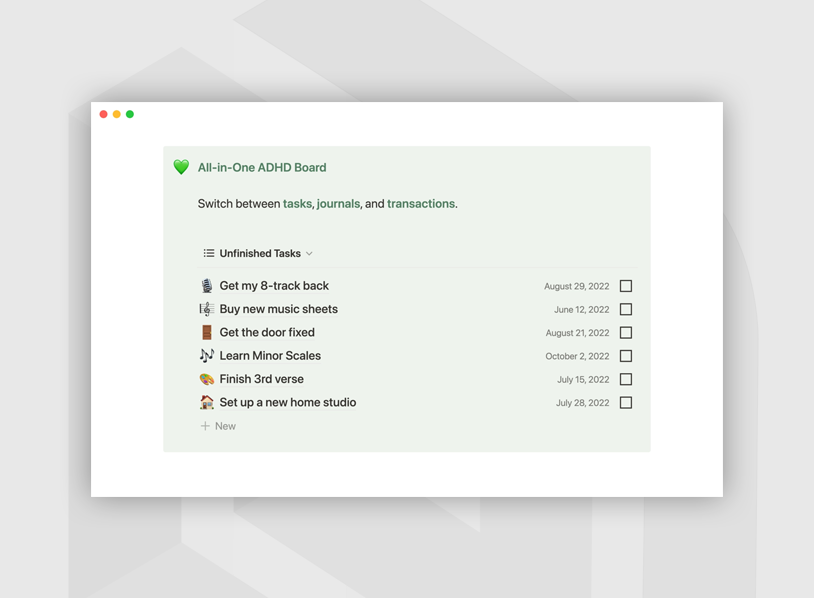
Task: Open the Unfinished Tasks view selector label
Action: tap(260, 253)
